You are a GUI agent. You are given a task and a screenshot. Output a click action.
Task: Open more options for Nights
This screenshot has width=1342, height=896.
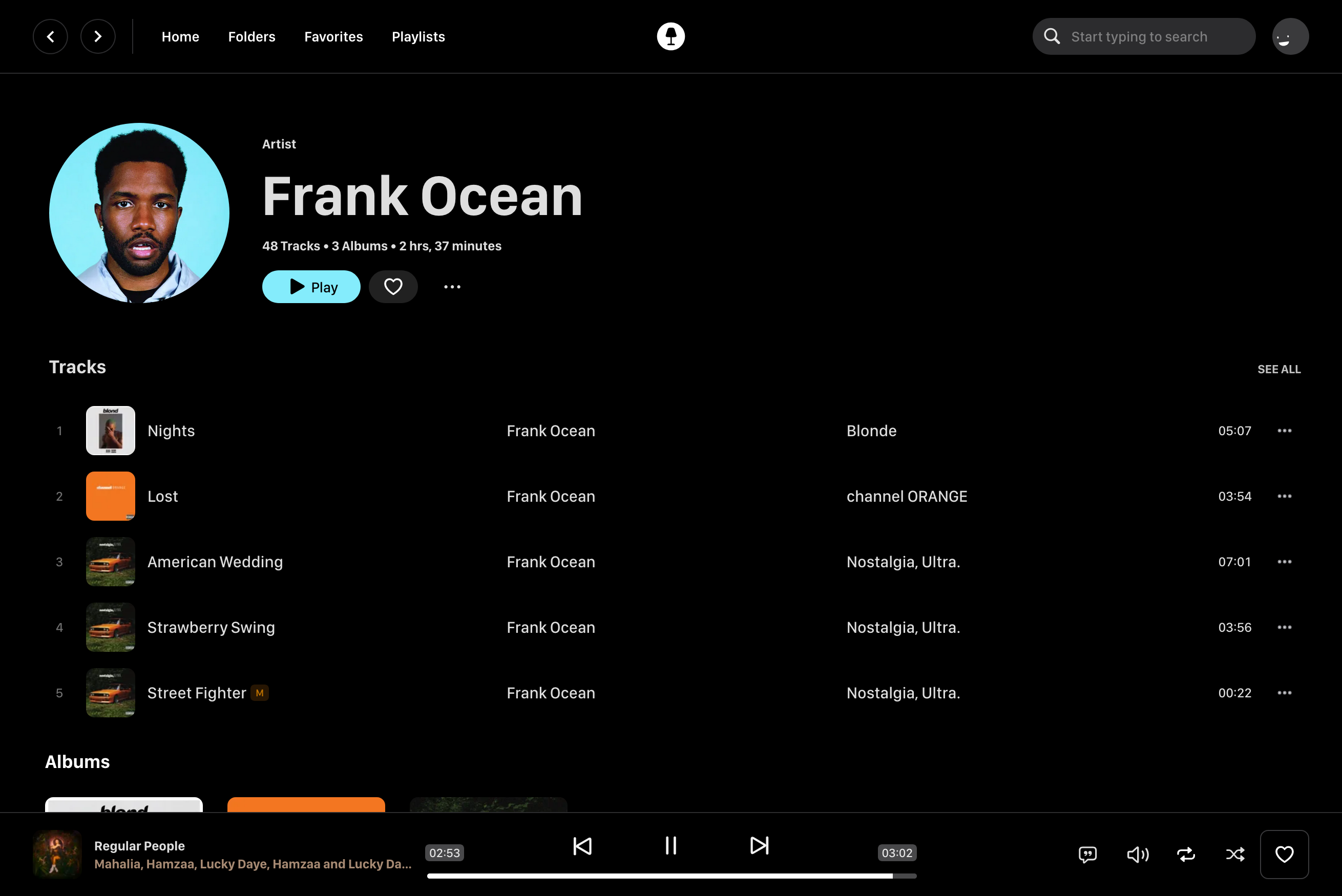(x=1284, y=431)
